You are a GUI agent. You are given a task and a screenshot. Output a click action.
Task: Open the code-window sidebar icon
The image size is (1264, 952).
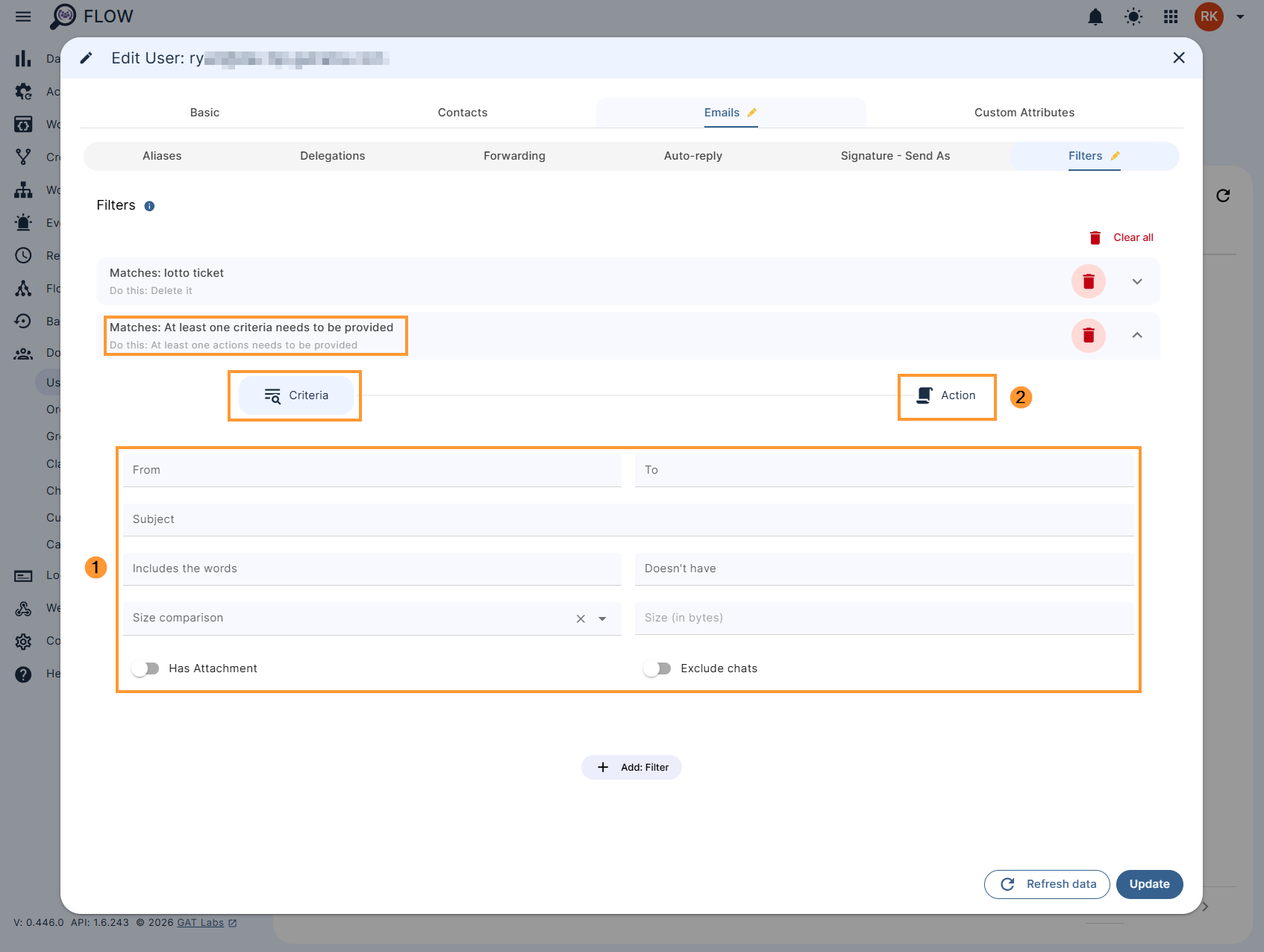click(23, 124)
